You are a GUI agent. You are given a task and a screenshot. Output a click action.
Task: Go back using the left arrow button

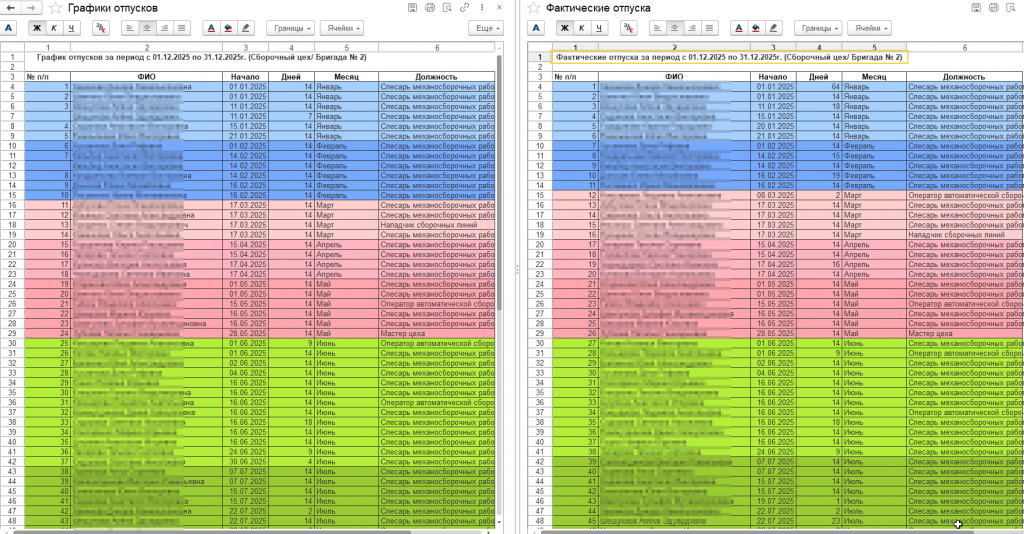[10, 8]
